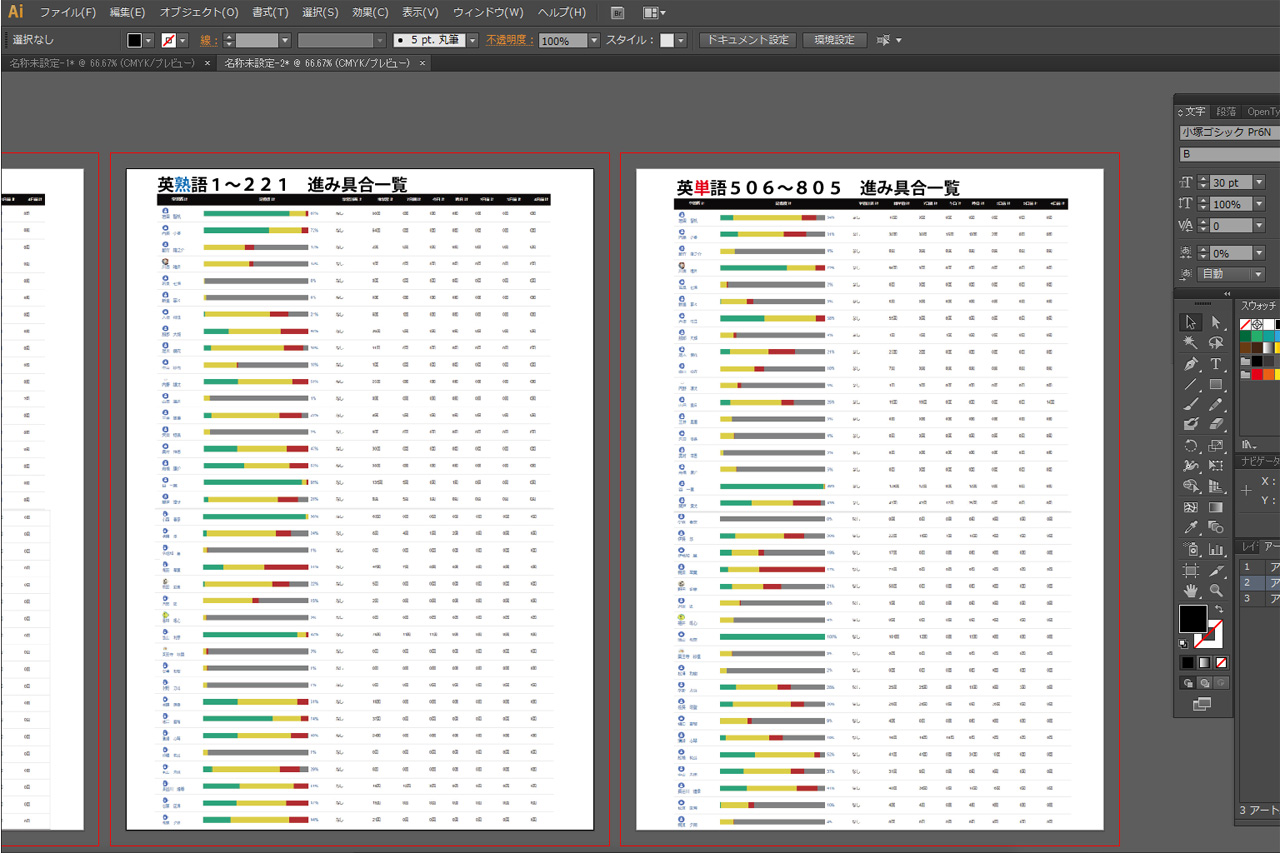Click the large black fill color box
This screenshot has width=1280, height=853.
click(x=1193, y=619)
